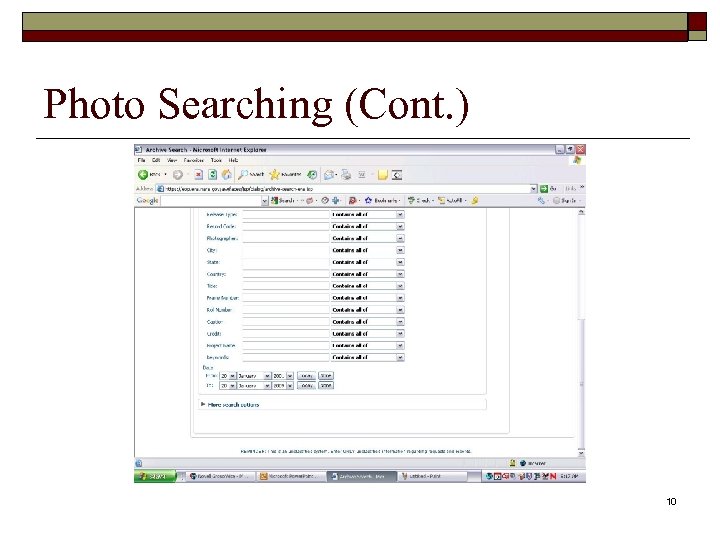Click the City text field
This screenshot has height=540, width=720.
pos(286,250)
